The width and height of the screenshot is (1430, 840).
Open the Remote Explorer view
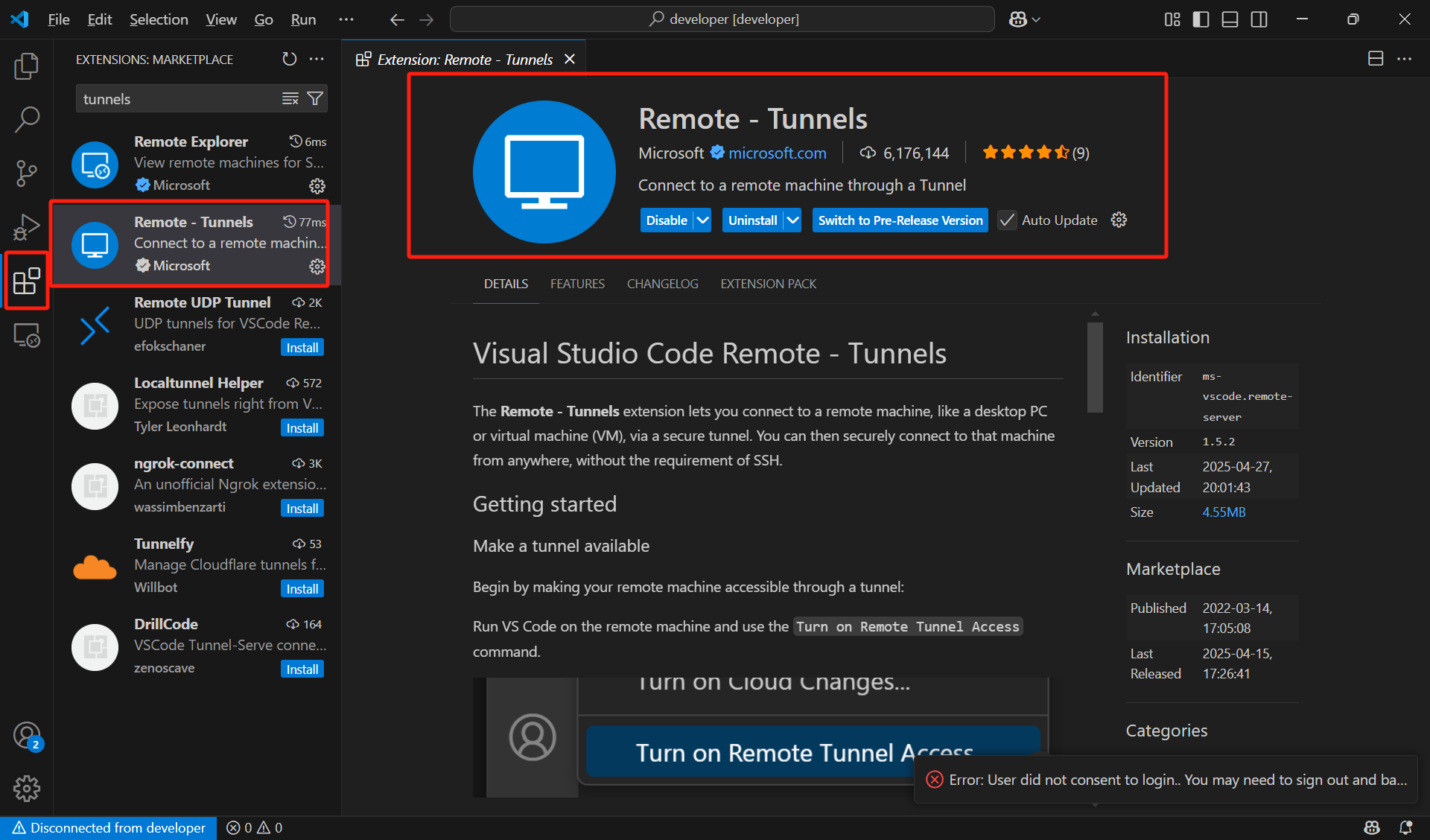click(27, 335)
